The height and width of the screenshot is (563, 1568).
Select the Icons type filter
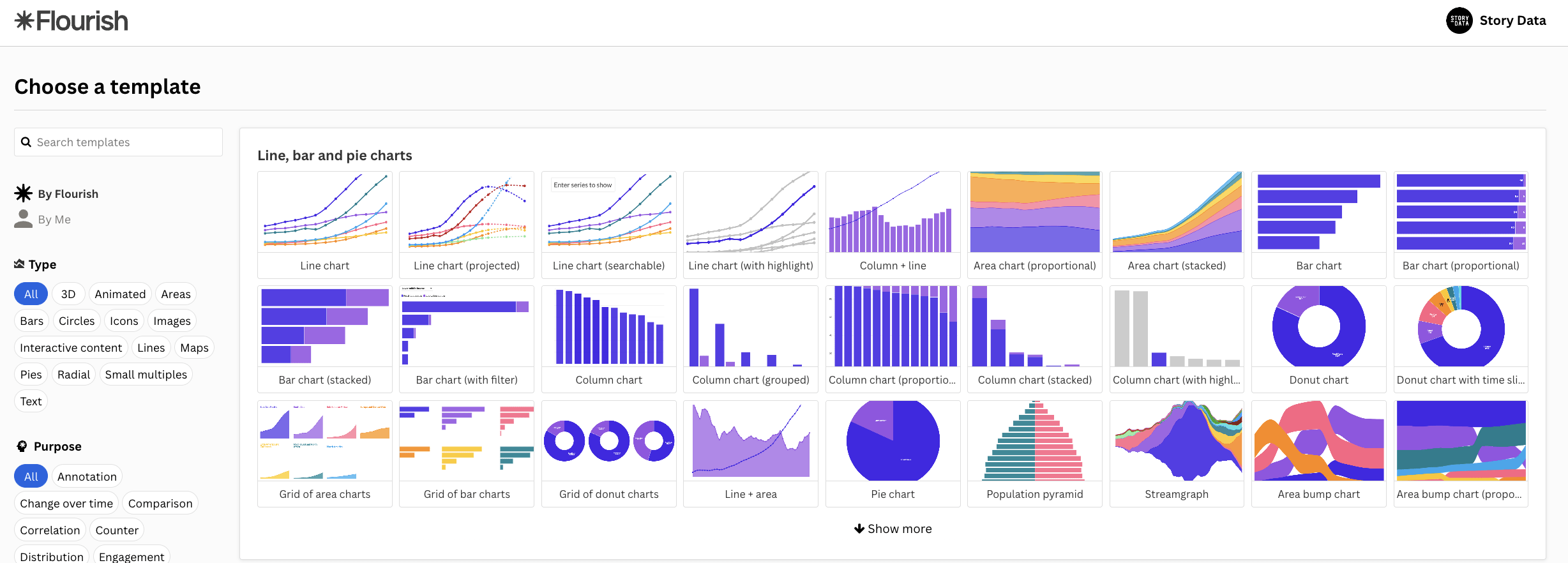[x=124, y=321]
